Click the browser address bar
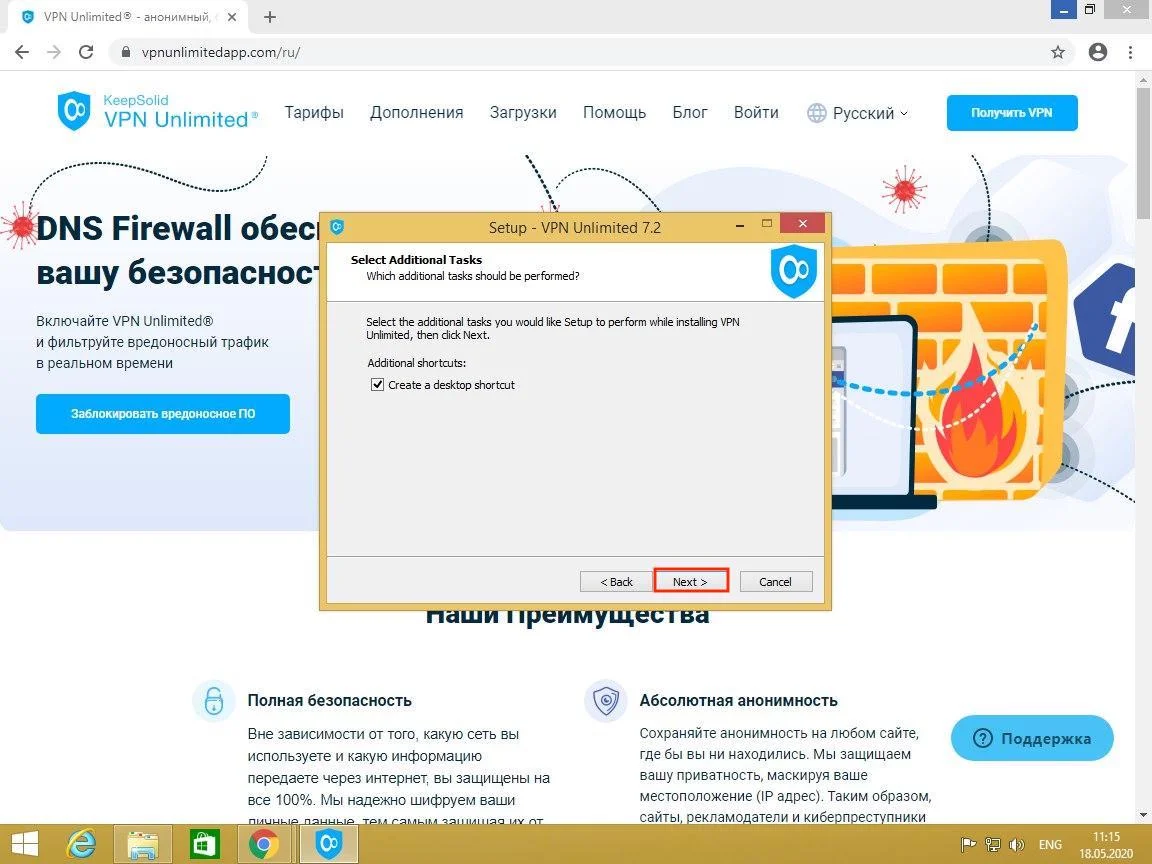This screenshot has width=1152, height=864. coord(580,52)
